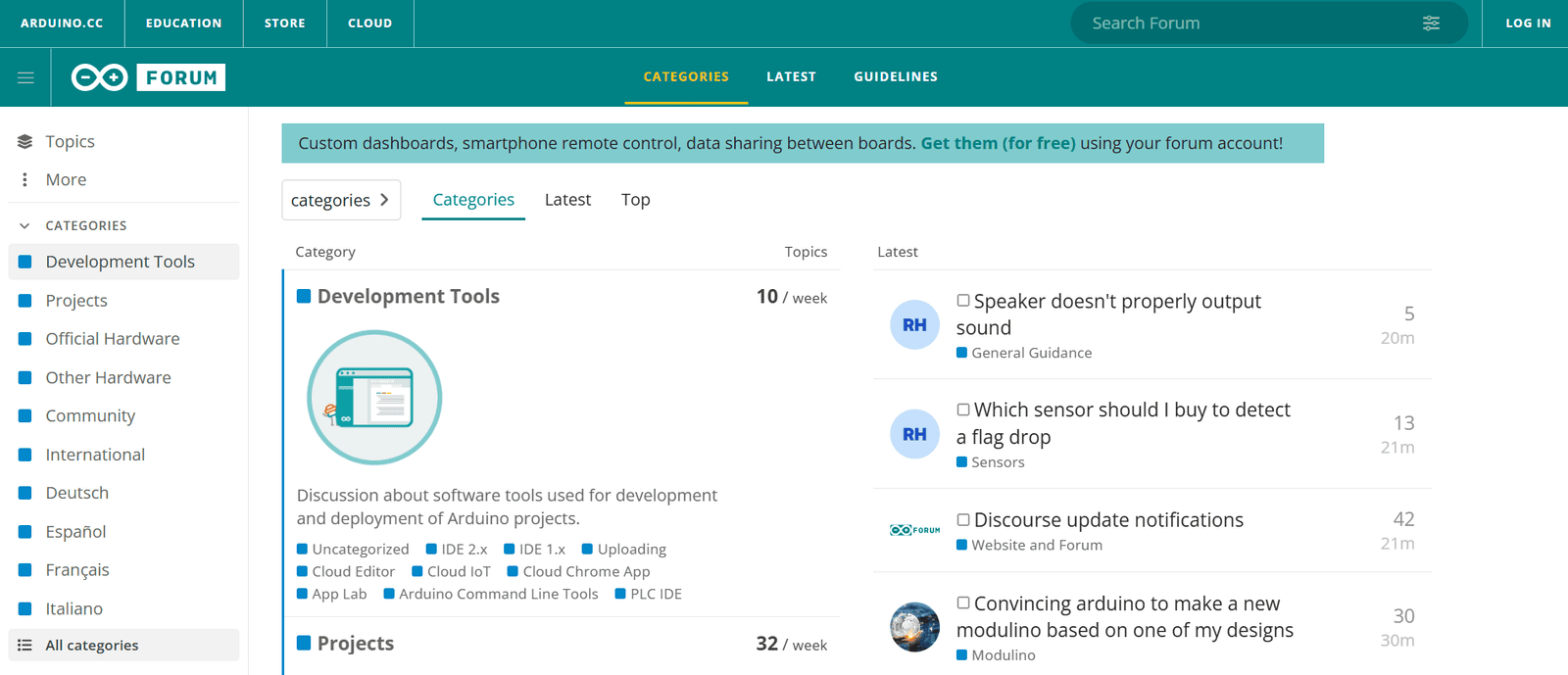1568x675 pixels.
Task: Open globe avatar on modulino topic
Action: coord(914,627)
